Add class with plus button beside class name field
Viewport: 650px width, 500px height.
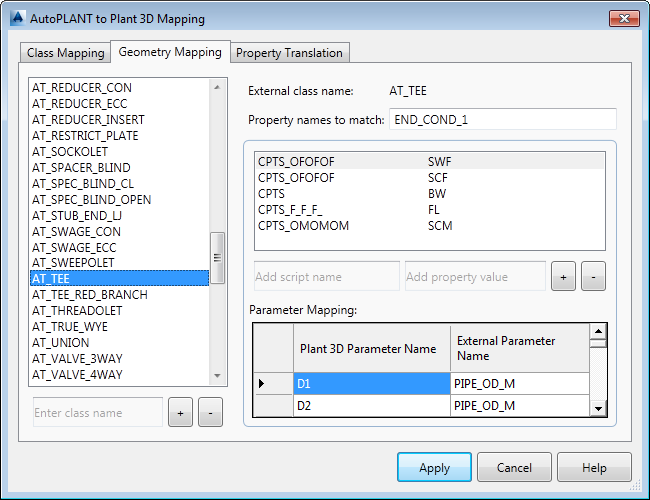coord(180,413)
